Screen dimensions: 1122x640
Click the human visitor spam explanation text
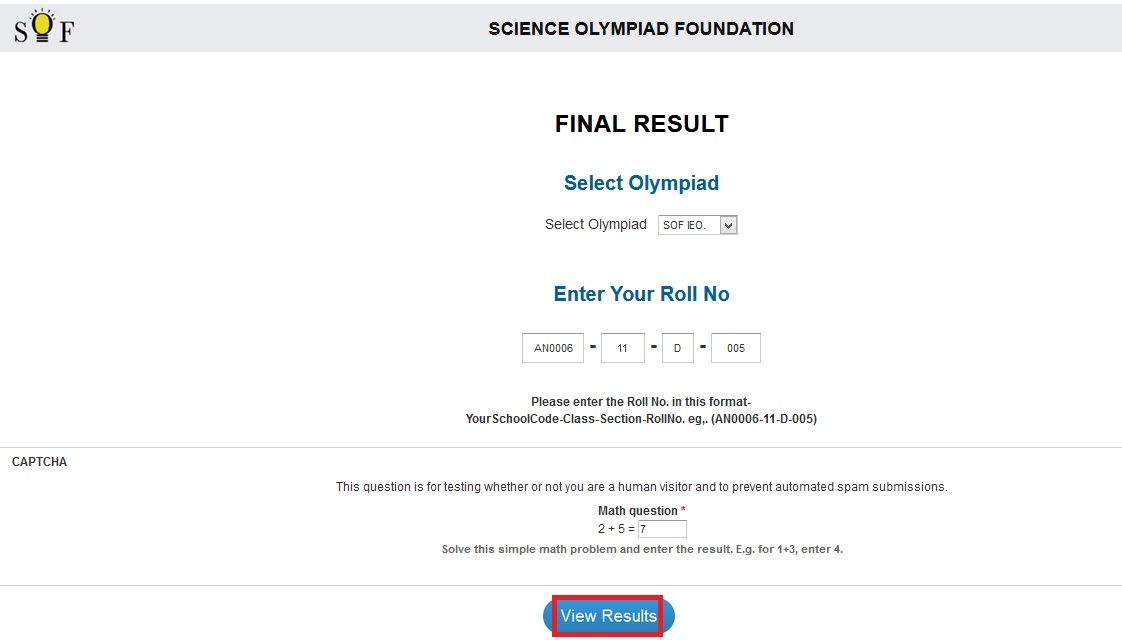[641, 487]
